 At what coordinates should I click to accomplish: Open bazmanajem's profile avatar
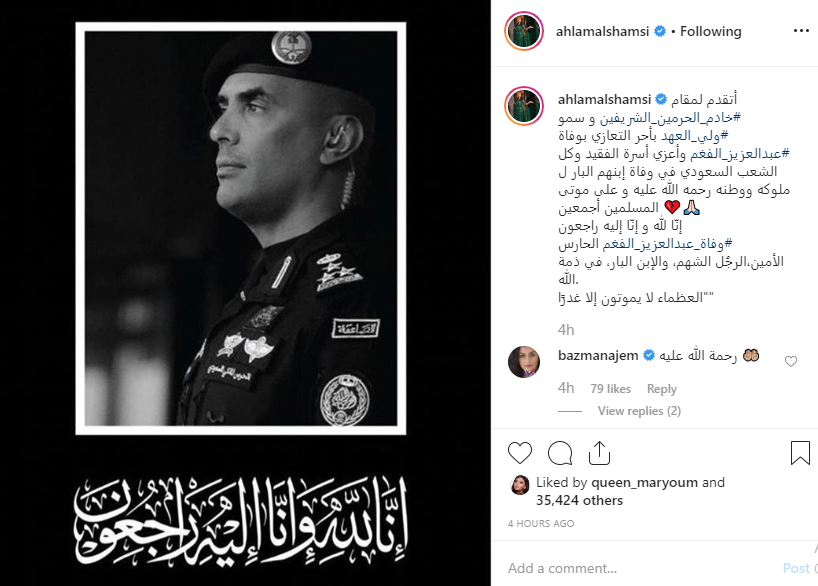[524, 361]
